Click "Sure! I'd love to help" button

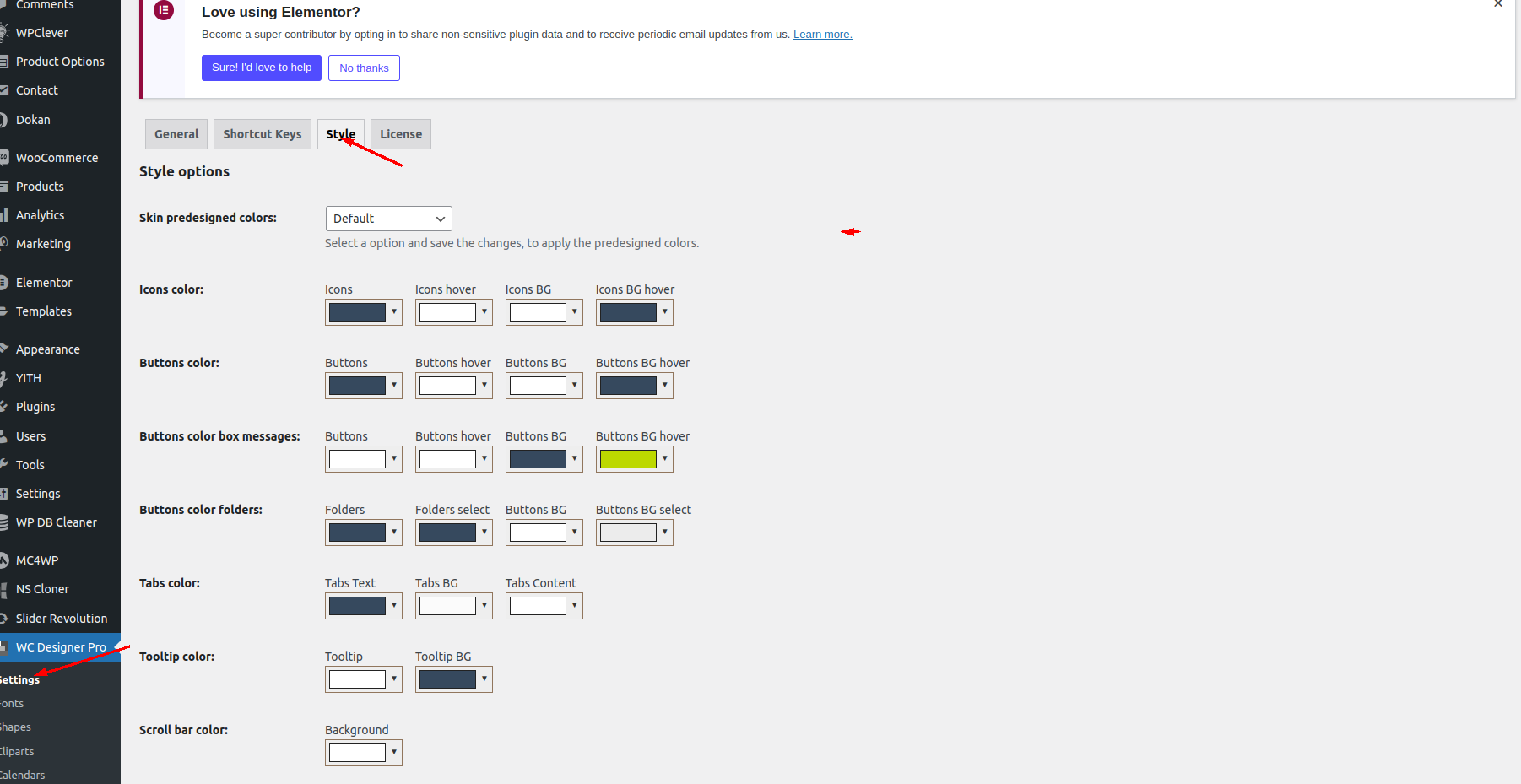click(262, 68)
